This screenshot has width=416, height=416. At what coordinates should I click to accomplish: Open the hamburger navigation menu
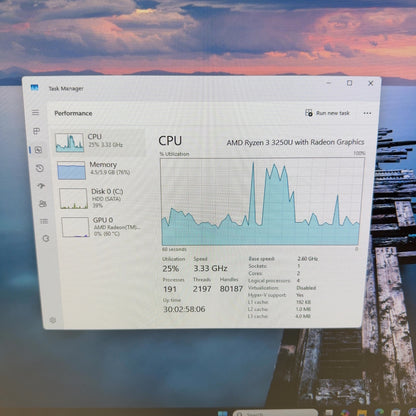(36, 113)
